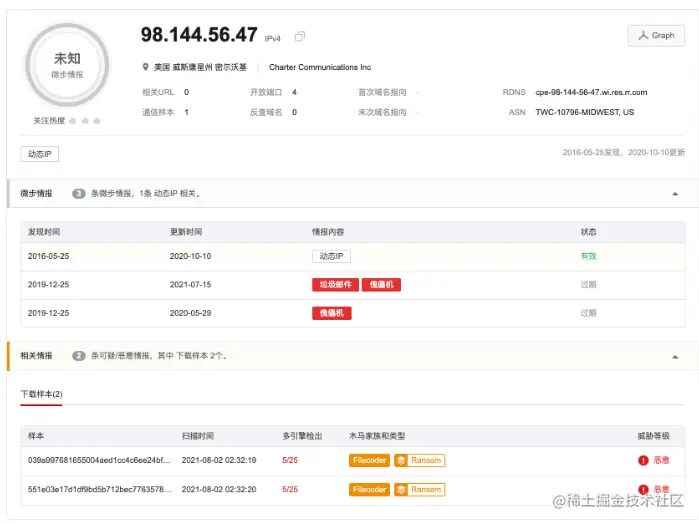This screenshot has width=699, height=524.
Task: Click update date 2021-07-15
Action: [x=190, y=285]
